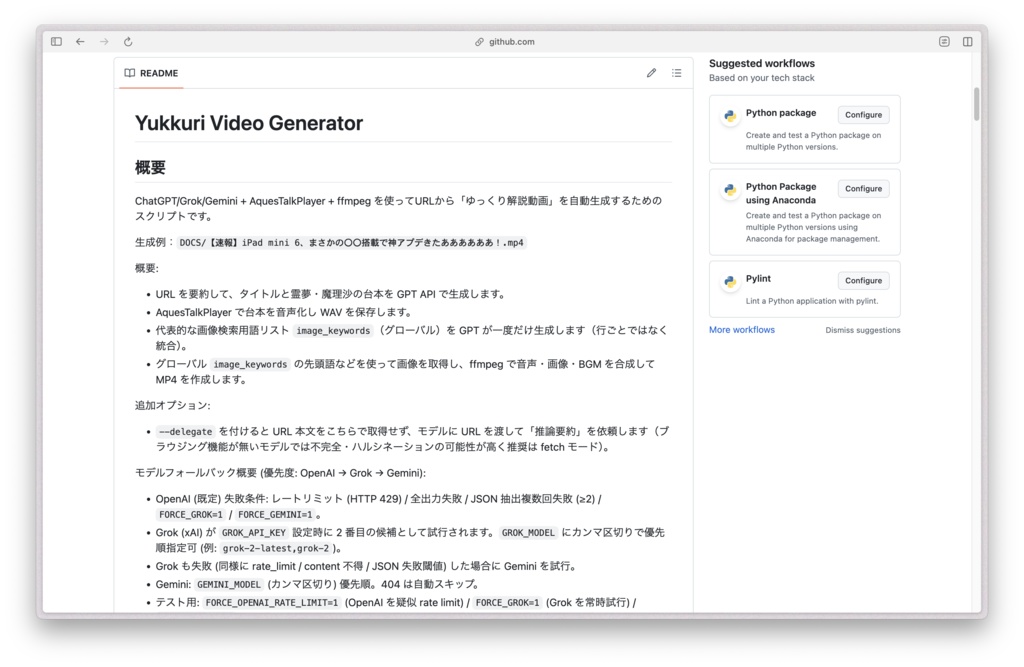
Task: Click the FORCE_GEMINI=1 code snippet
Action: 275,515
